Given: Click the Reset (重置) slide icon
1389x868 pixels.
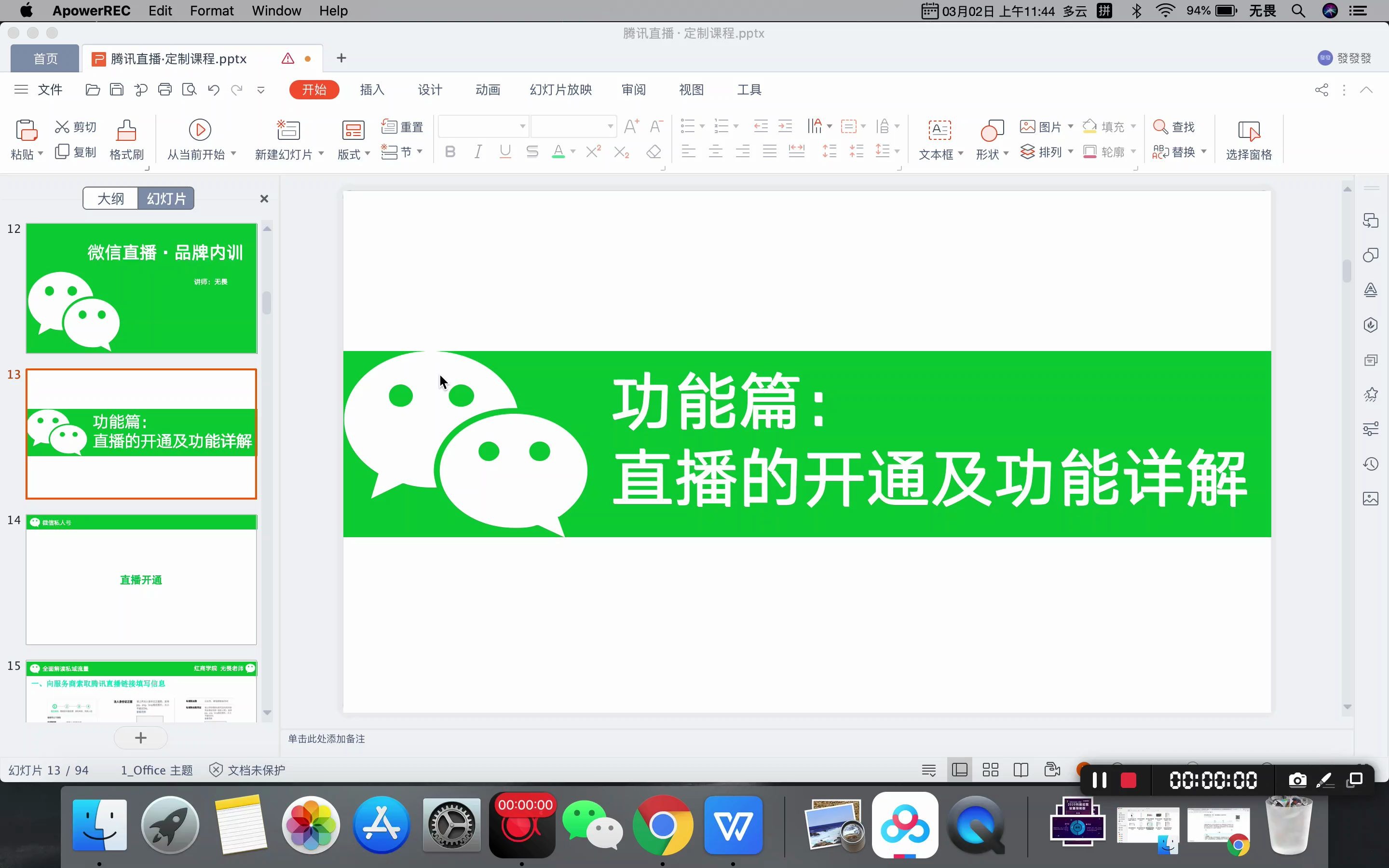Looking at the screenshot, I should point(389,126).
